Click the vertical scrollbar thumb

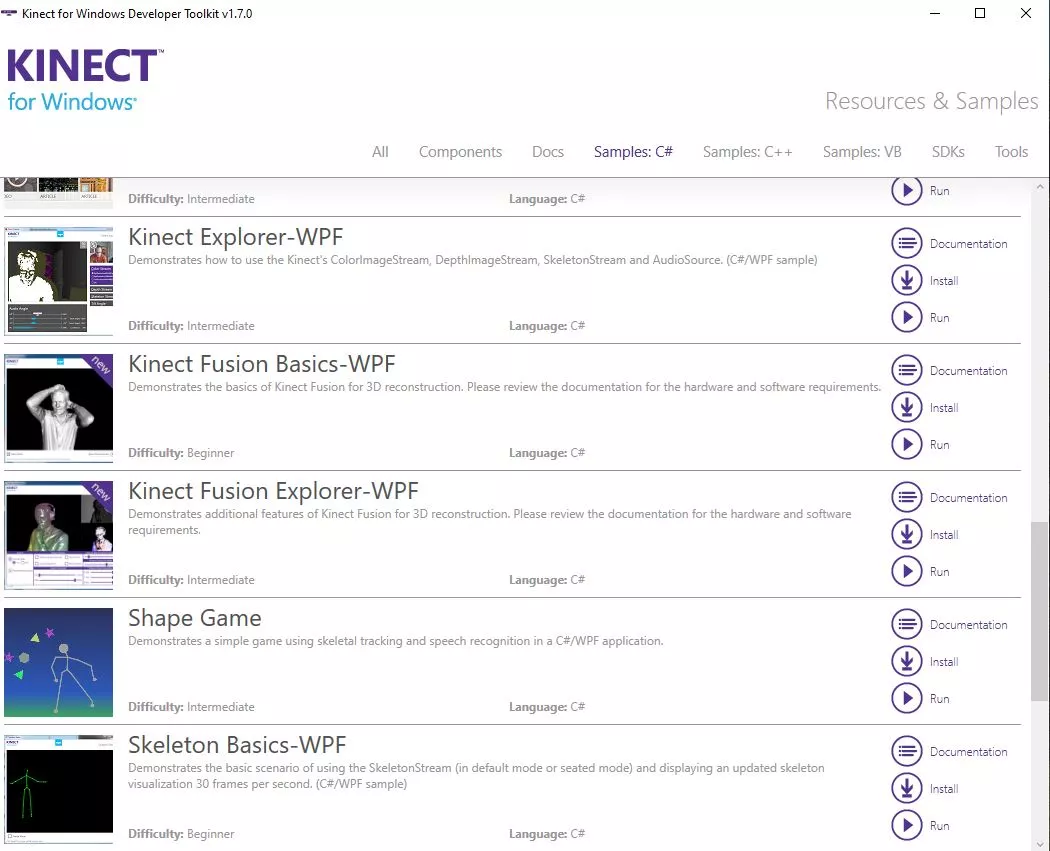click(x=1040, y=612)
